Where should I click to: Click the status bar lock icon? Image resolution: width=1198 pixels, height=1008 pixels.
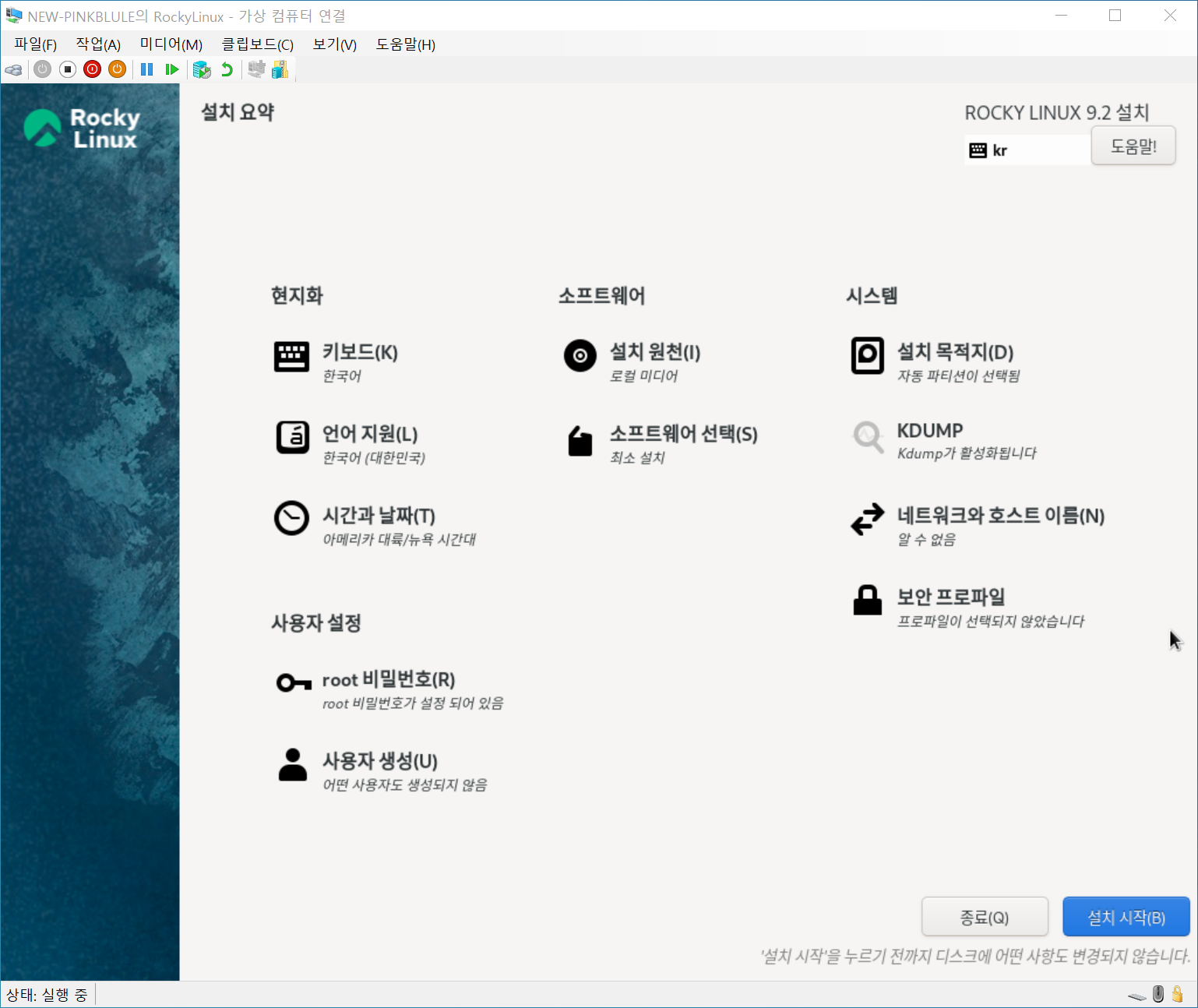1178,994
